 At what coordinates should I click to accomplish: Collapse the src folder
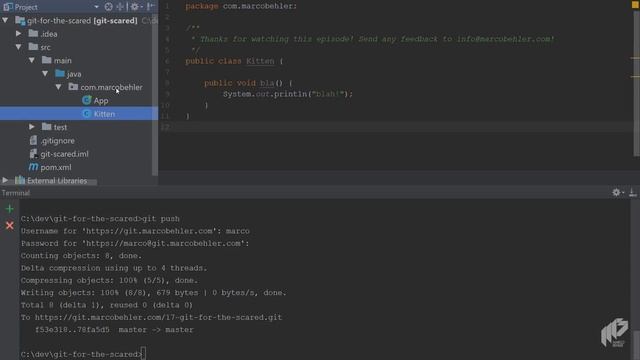click(x=19, y=47)
